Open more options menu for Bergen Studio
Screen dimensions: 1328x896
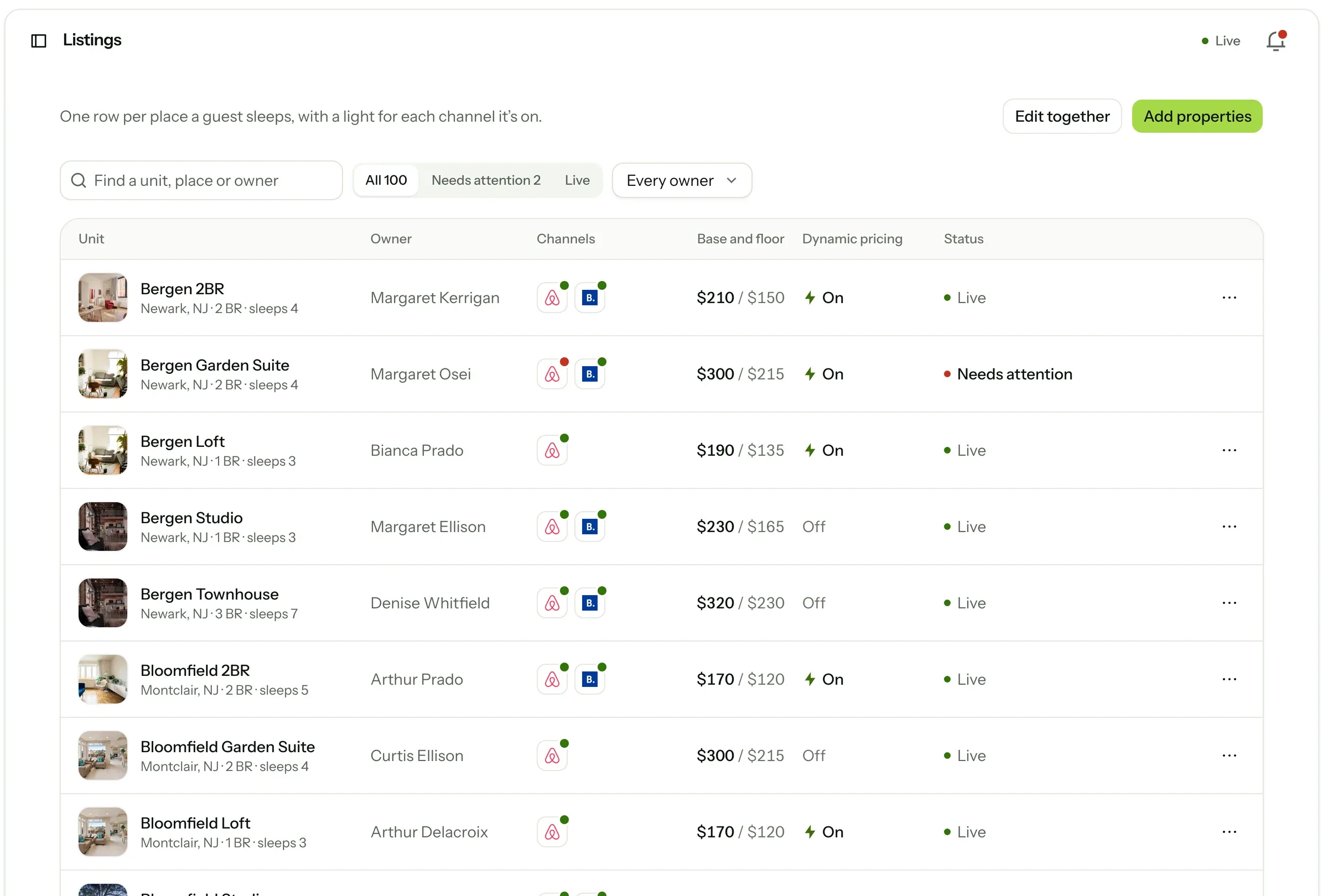tap(1229, 527)
